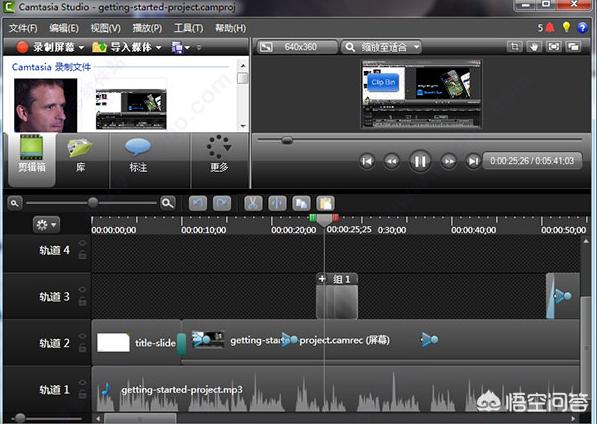
Task: Toggle the crop mode icon in preview toolbar
Action: point(514,47)
